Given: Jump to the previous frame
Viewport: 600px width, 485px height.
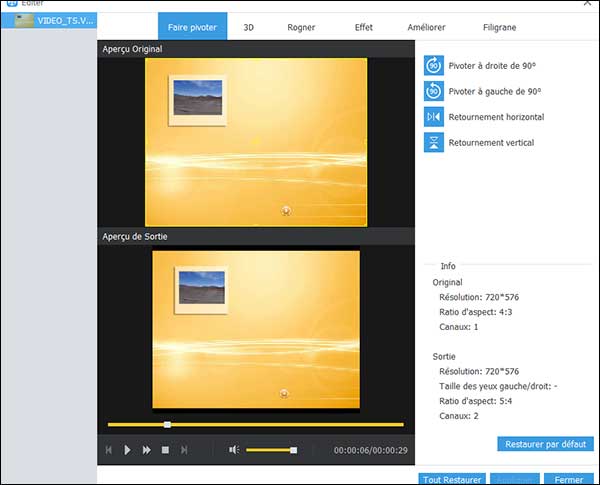Looking at the screenshot, I should pyautogui.click(x=109, y=450).
